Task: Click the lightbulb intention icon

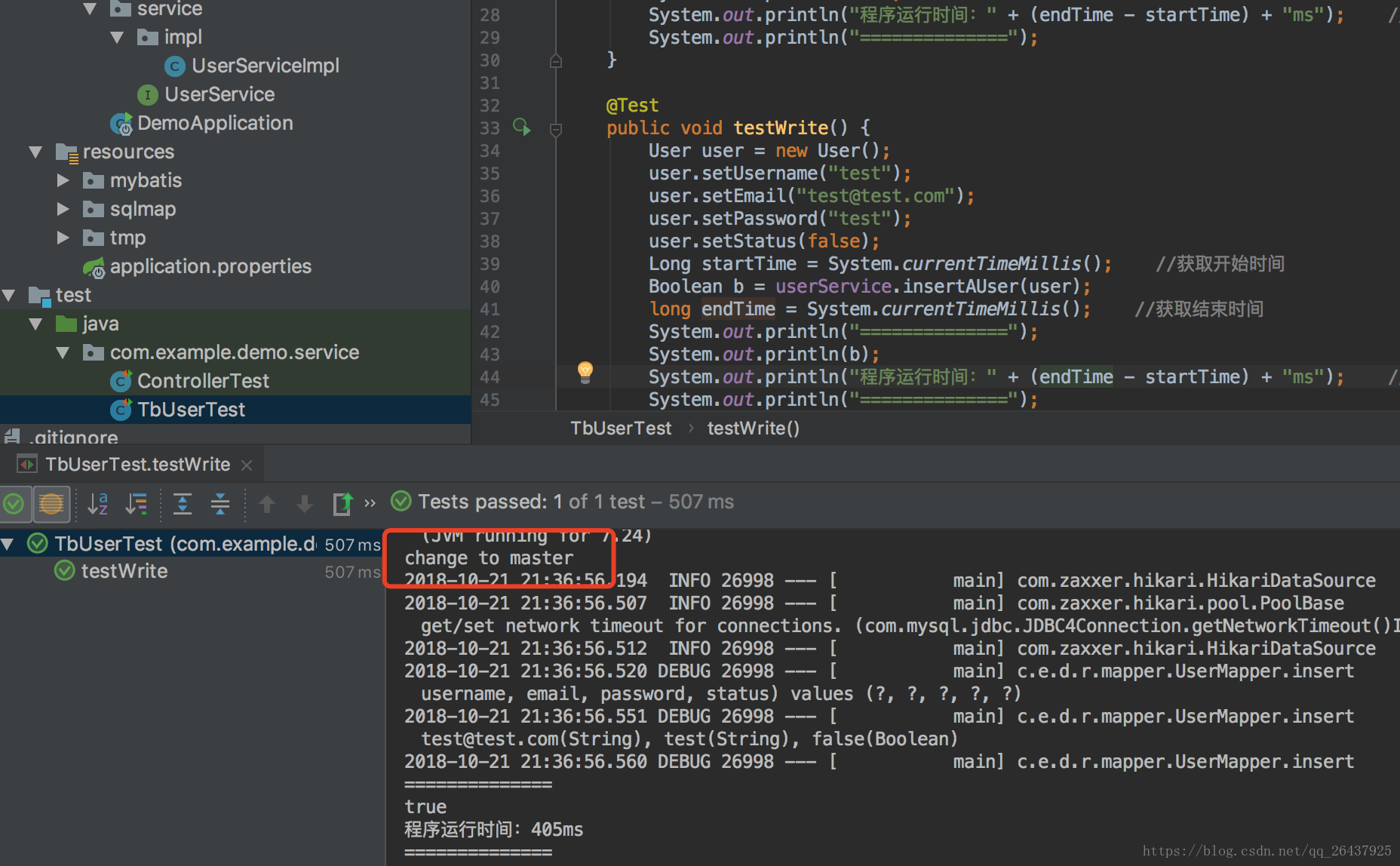Action: [585, 372]
